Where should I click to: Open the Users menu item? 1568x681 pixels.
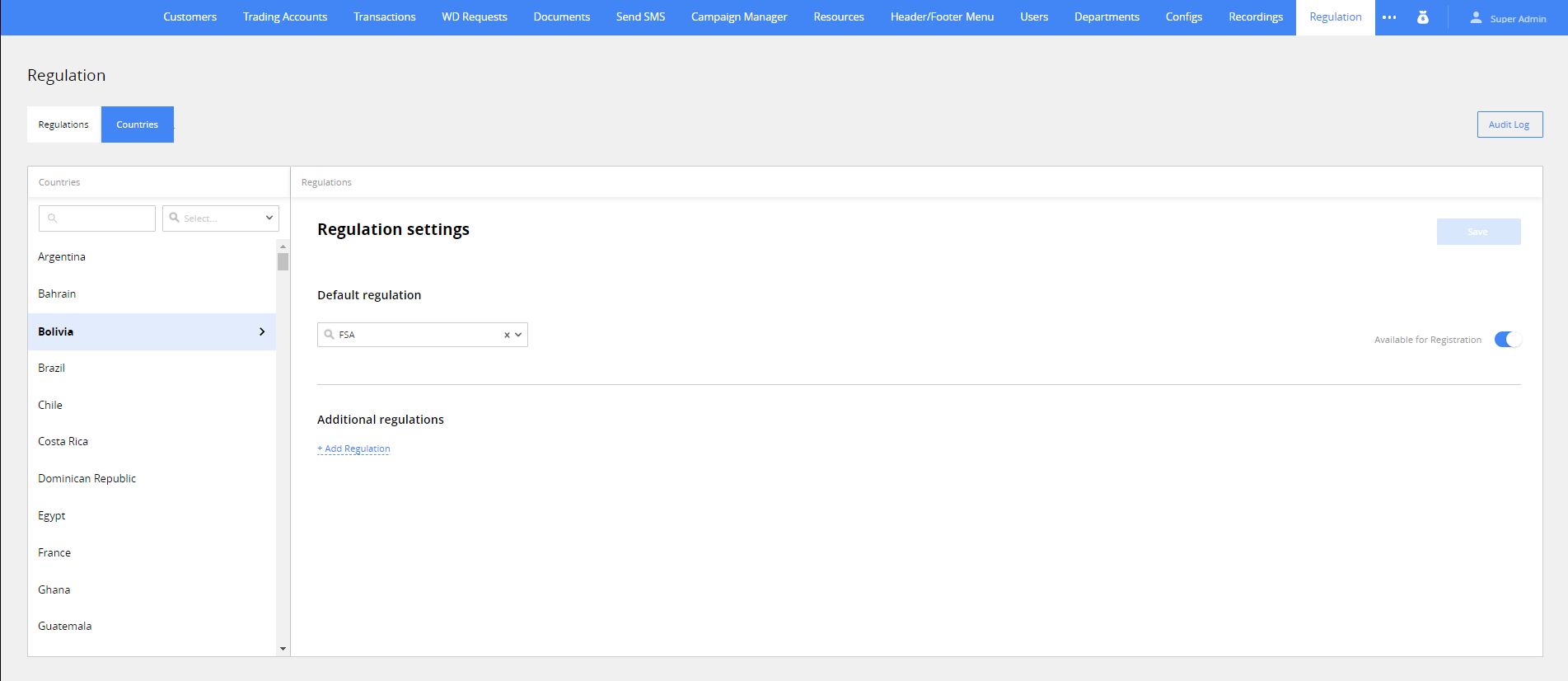pyautogui.click(x=1034, y=17)
